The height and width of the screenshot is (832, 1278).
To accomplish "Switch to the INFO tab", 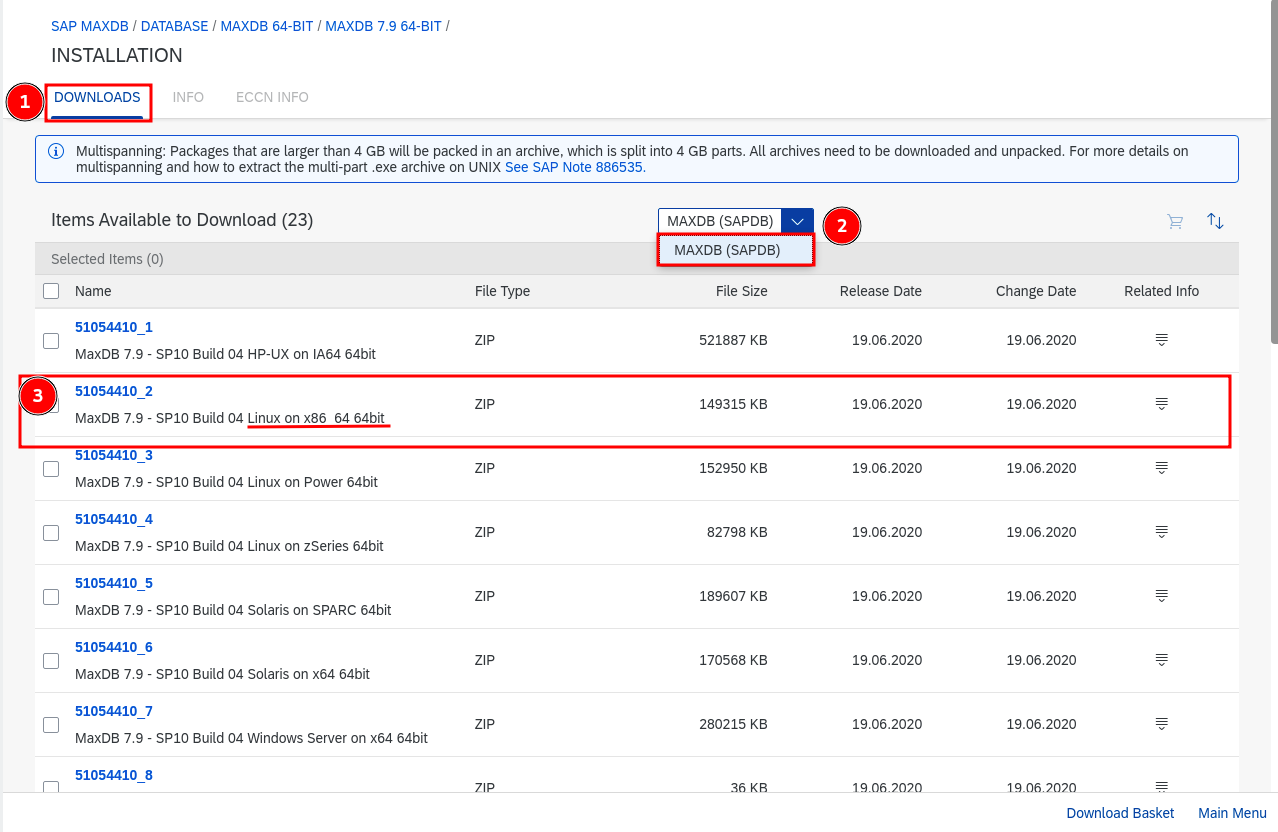I will pyautogui.click(x=188, y=97).
